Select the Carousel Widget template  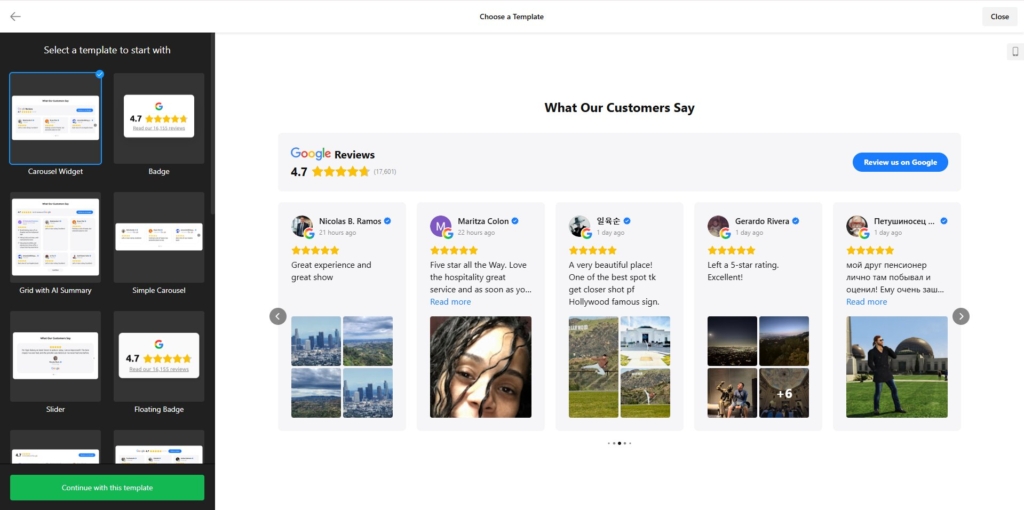coord(56,118)
